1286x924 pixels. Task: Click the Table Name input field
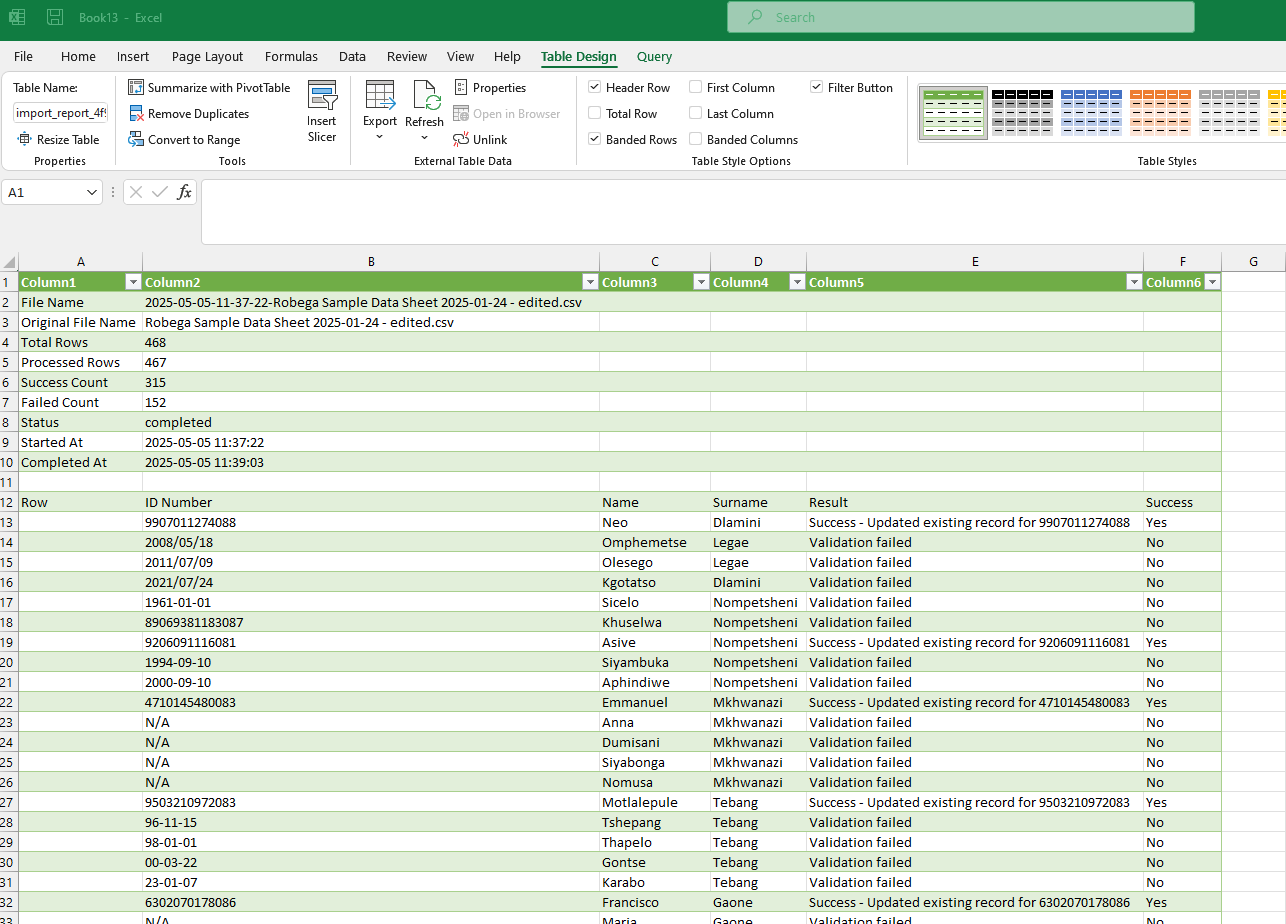click(60, 113)
